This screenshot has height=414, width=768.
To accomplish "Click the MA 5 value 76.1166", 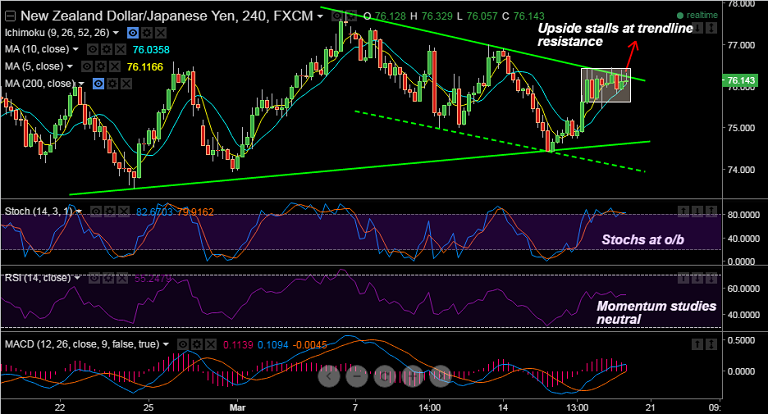I will 144,67.
